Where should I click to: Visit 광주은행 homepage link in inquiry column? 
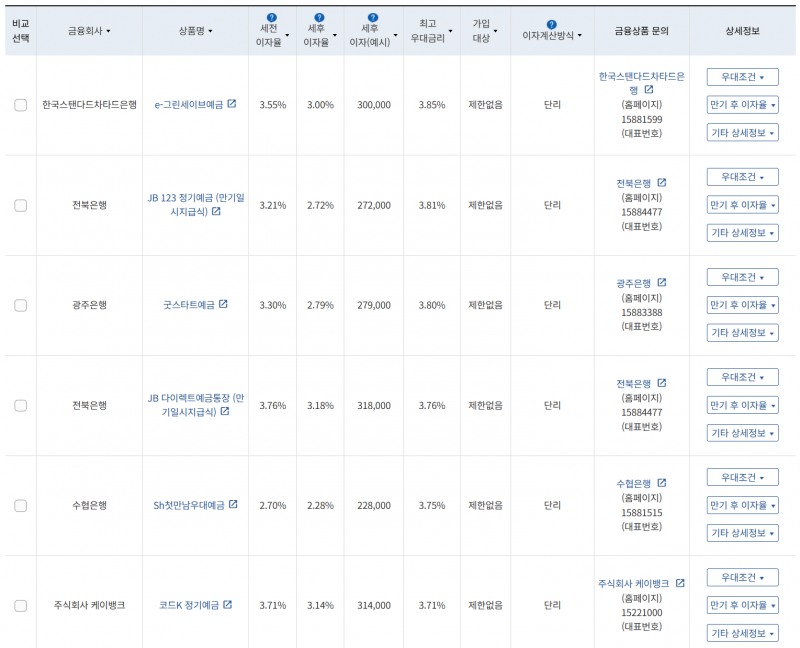[634, 283]
